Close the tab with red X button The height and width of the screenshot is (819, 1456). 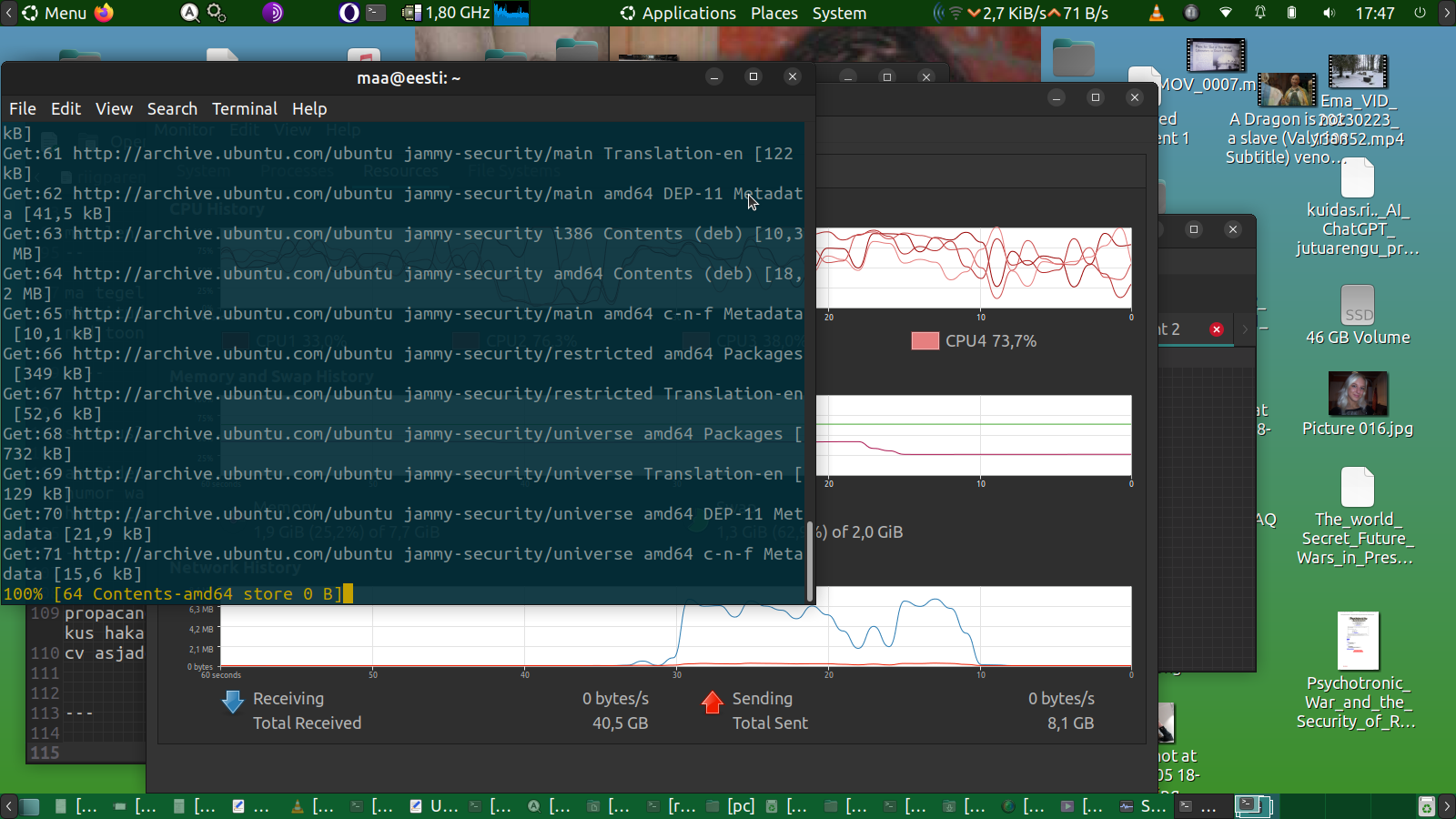coord(1217,329)
